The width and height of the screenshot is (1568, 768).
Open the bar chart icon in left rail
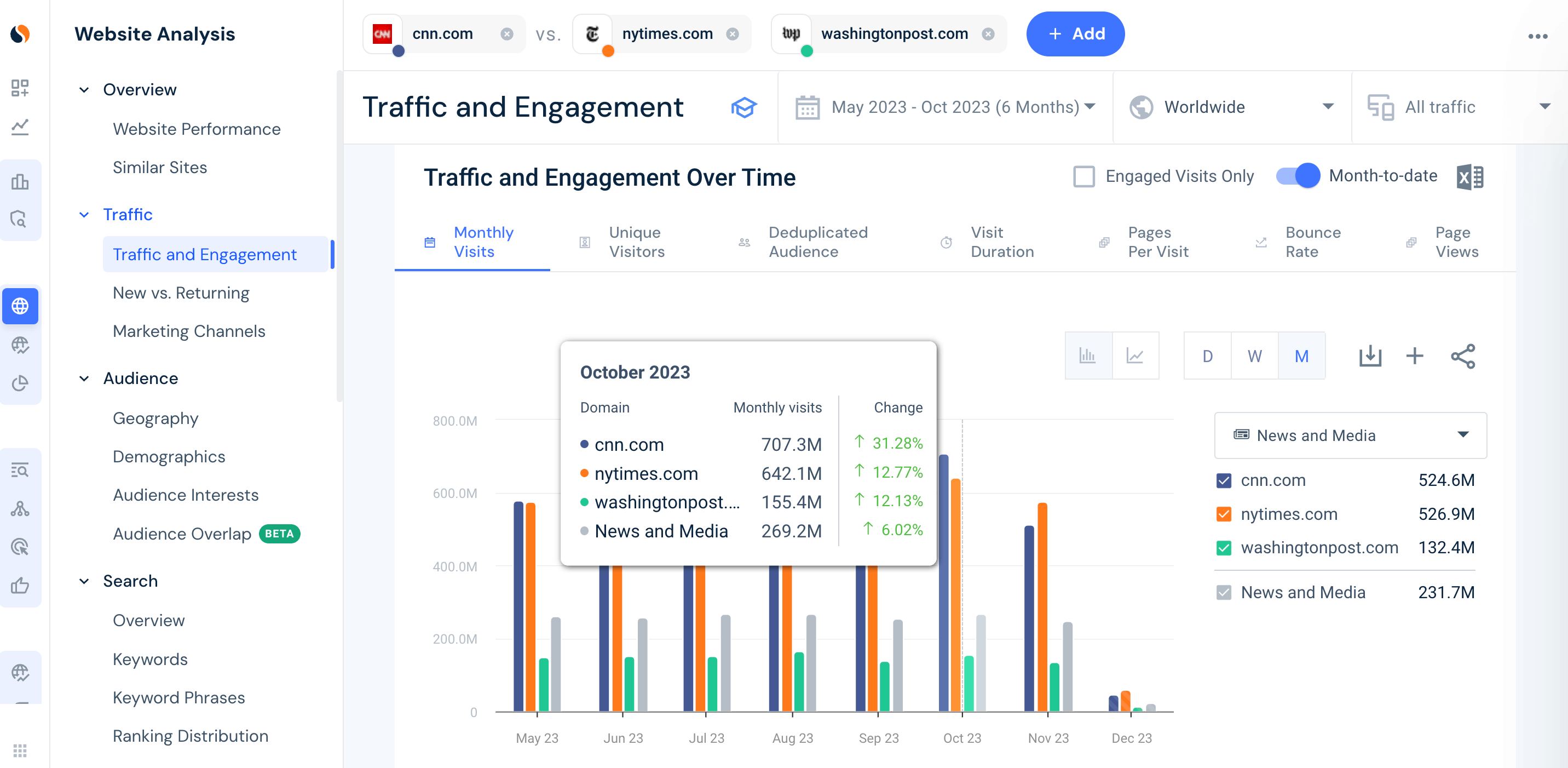point(20,181)
